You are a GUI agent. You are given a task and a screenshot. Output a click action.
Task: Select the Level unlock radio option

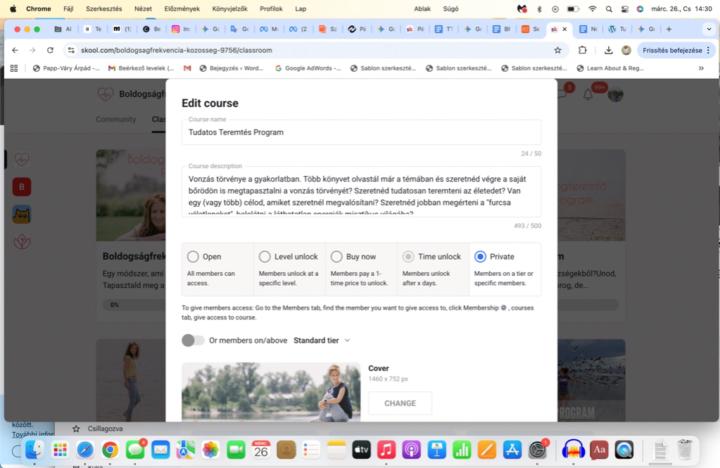264,256
